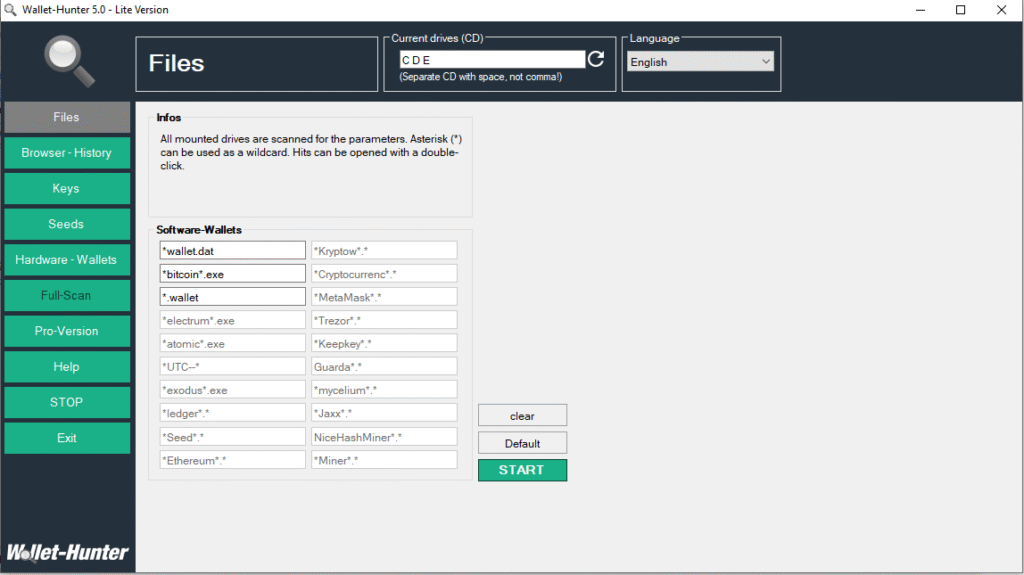This screenshot has height=575, width=1024.
Task: Click the *Seed*.* field
Action: tap(232, 436)
